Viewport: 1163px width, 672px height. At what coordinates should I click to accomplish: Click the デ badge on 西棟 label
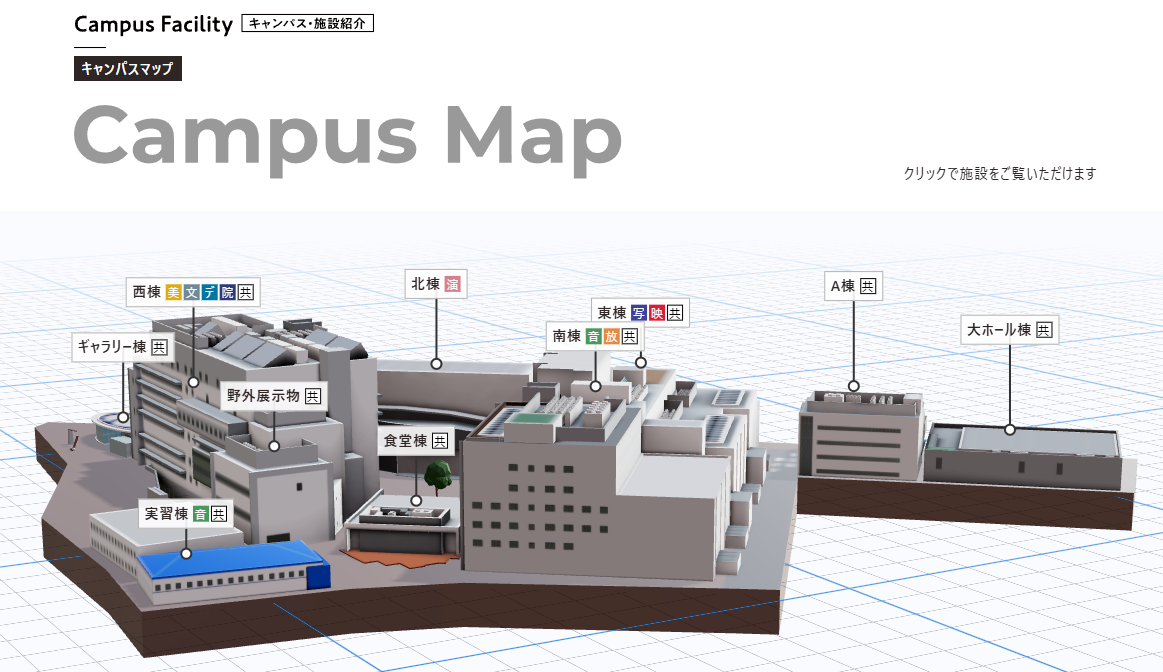[x=210, y=293]
